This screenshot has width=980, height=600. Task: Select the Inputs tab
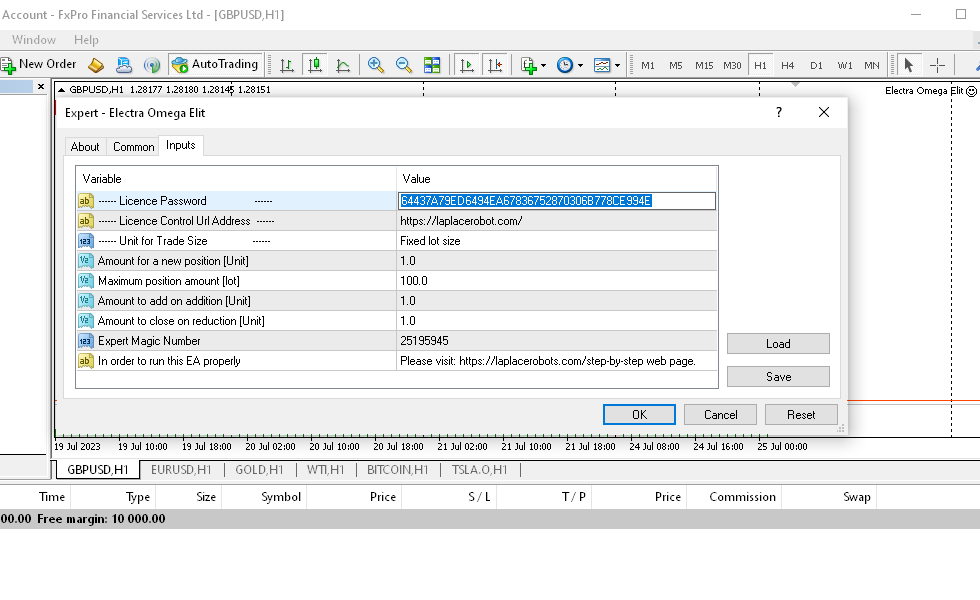click(181, 145)
